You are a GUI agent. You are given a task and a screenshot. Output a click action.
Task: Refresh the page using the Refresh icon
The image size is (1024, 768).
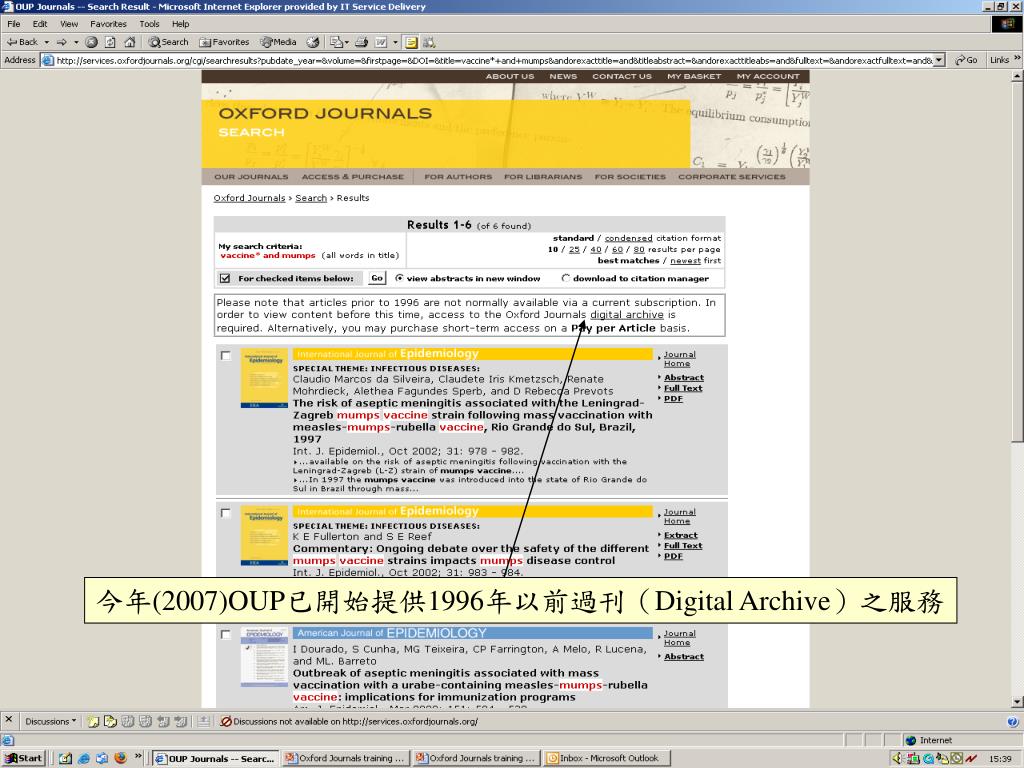click(x=110, y=42)
